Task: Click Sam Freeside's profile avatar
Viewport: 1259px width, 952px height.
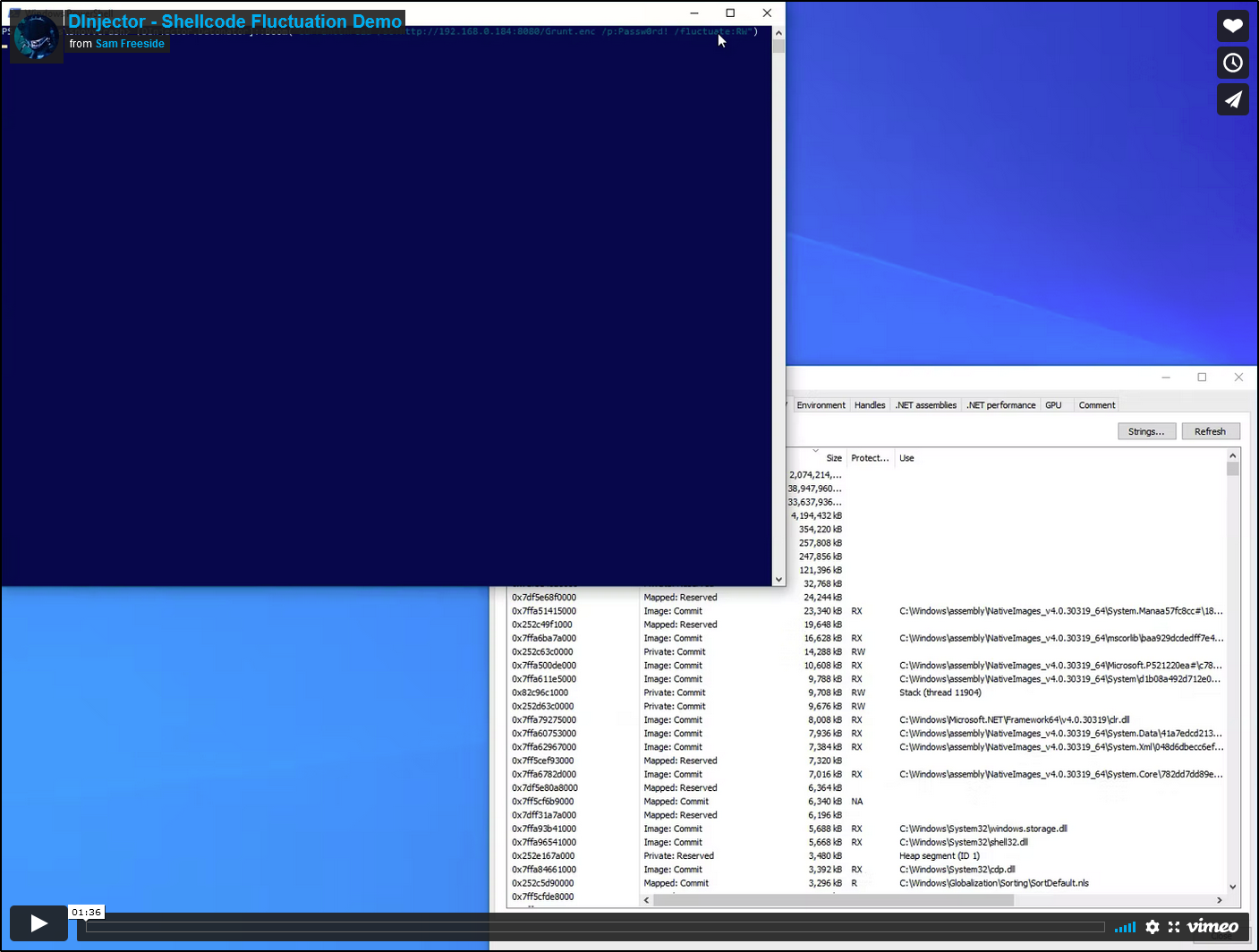Action: [x=37, y=37]
